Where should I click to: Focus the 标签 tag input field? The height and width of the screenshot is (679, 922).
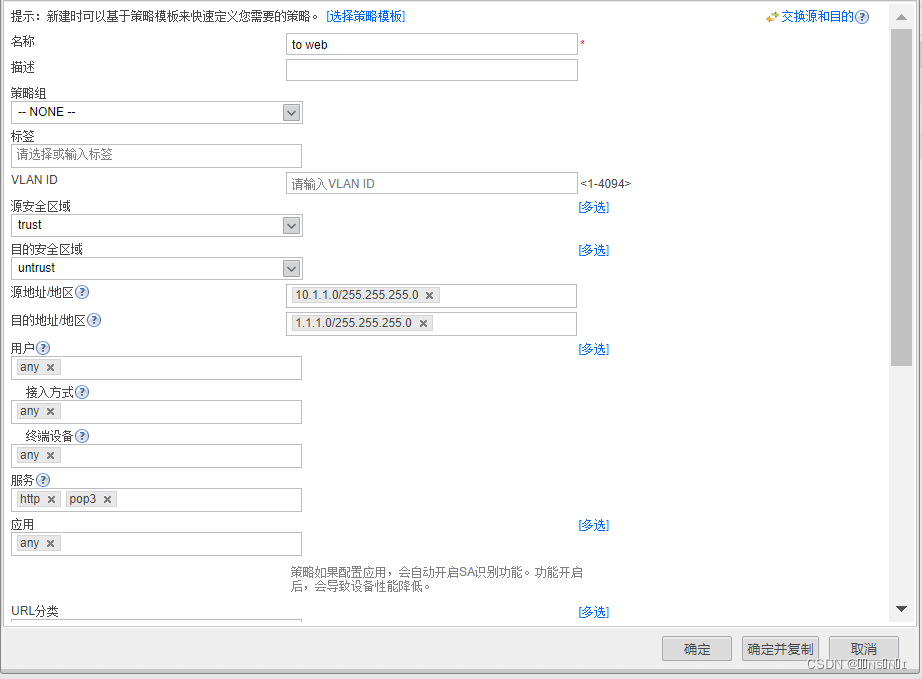pyautogui.click(x=156, y=156)
